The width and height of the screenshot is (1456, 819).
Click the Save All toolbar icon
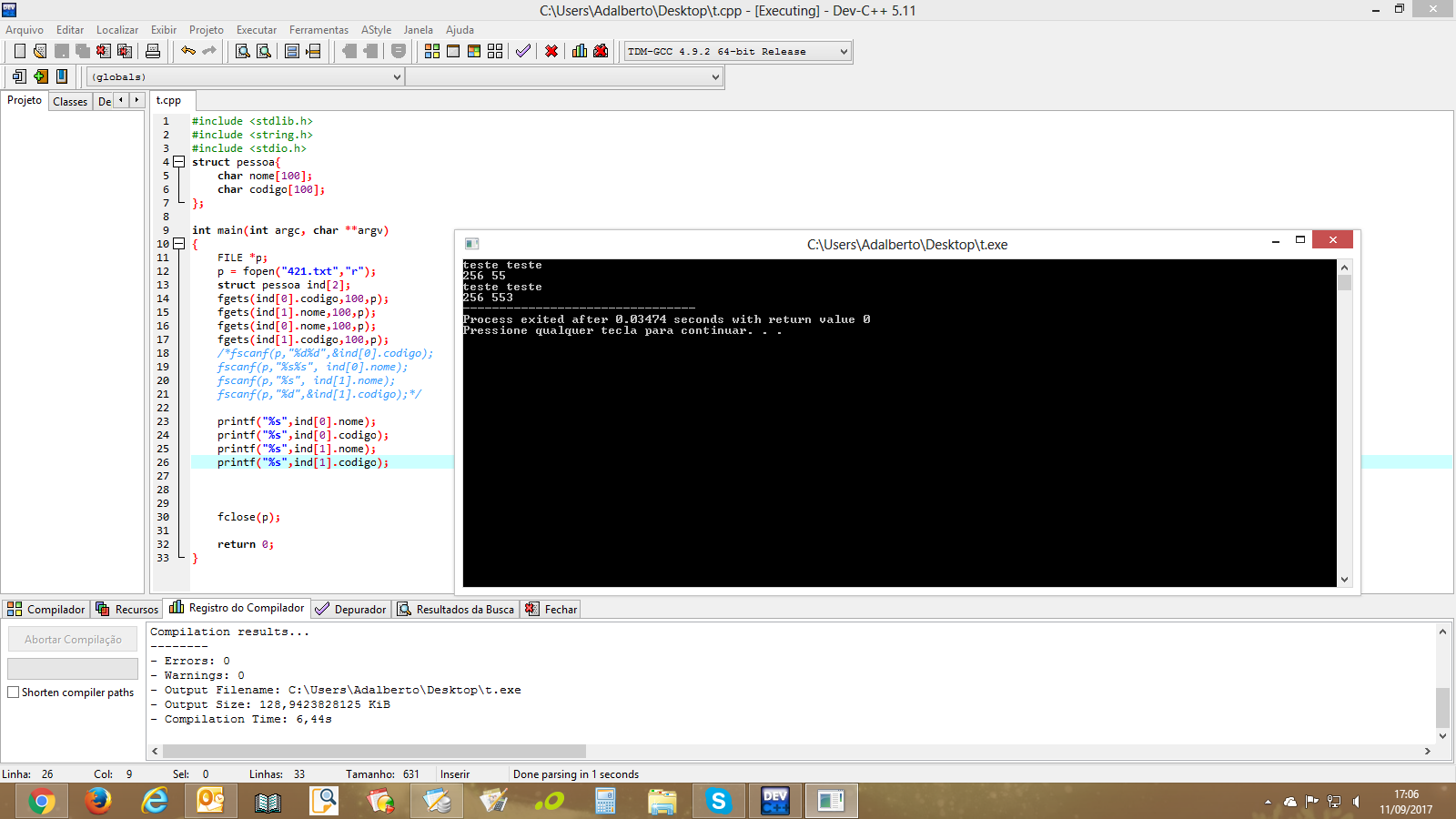[83, 51]
